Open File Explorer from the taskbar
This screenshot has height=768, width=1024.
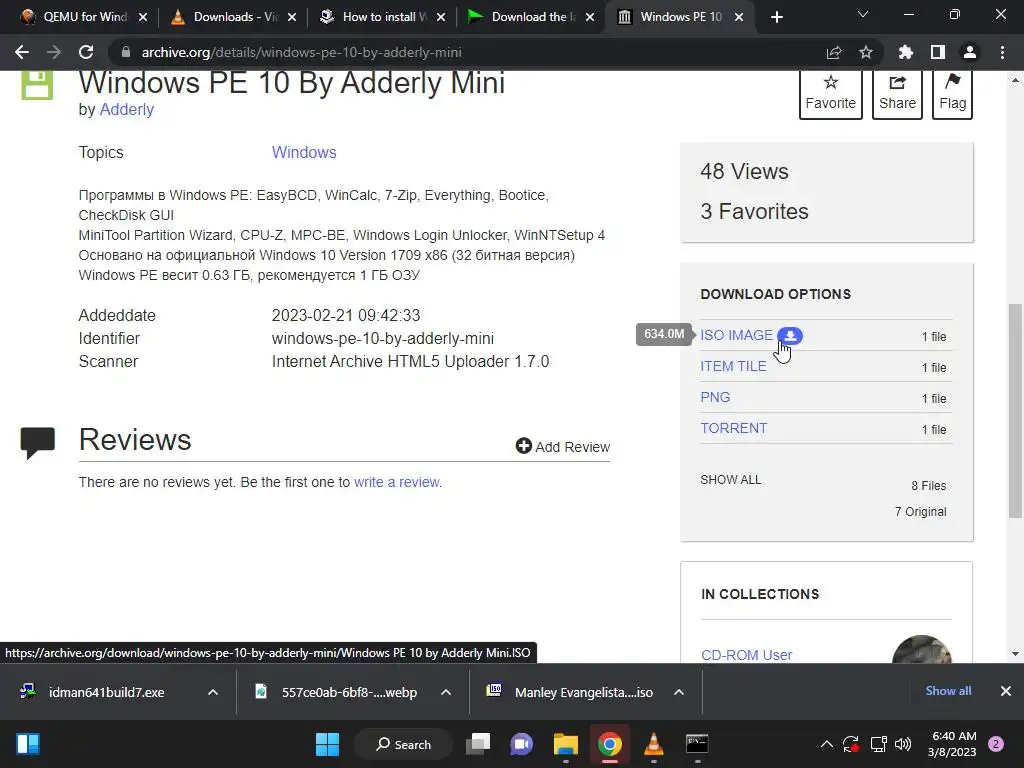pyautogui.click(x=566, y=744)
